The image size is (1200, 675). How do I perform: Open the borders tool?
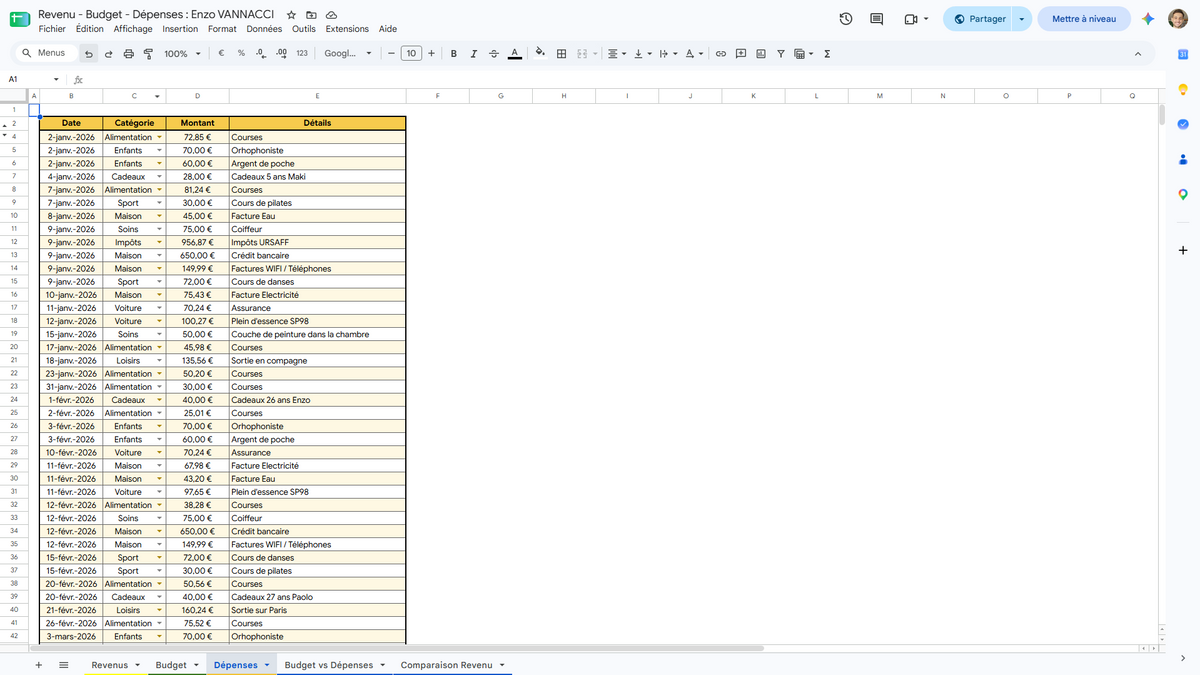click(562, 54)
